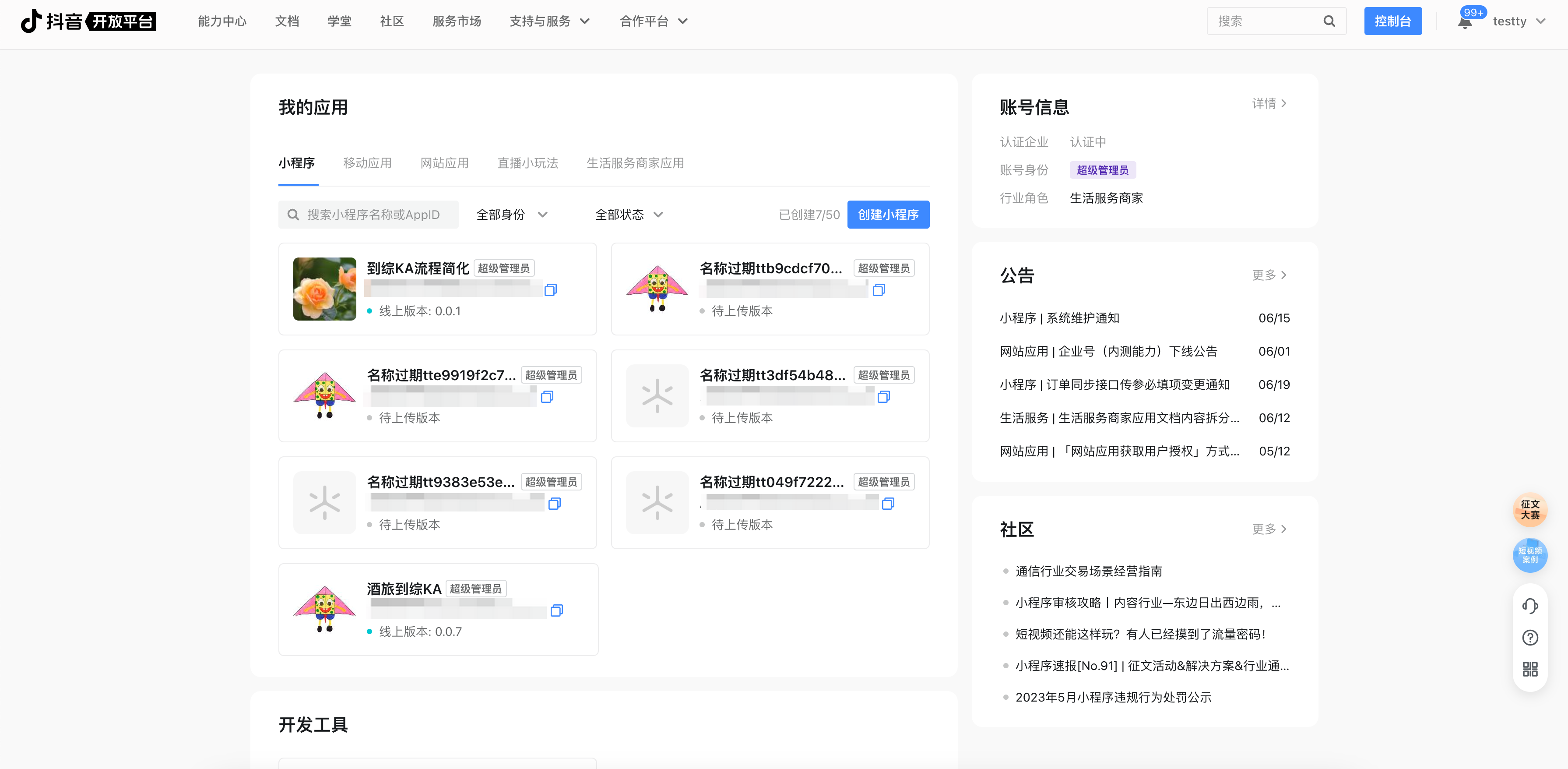1568x769 pixels.
Task: Open 更多 link in 社区 section
Action: 1269,529
